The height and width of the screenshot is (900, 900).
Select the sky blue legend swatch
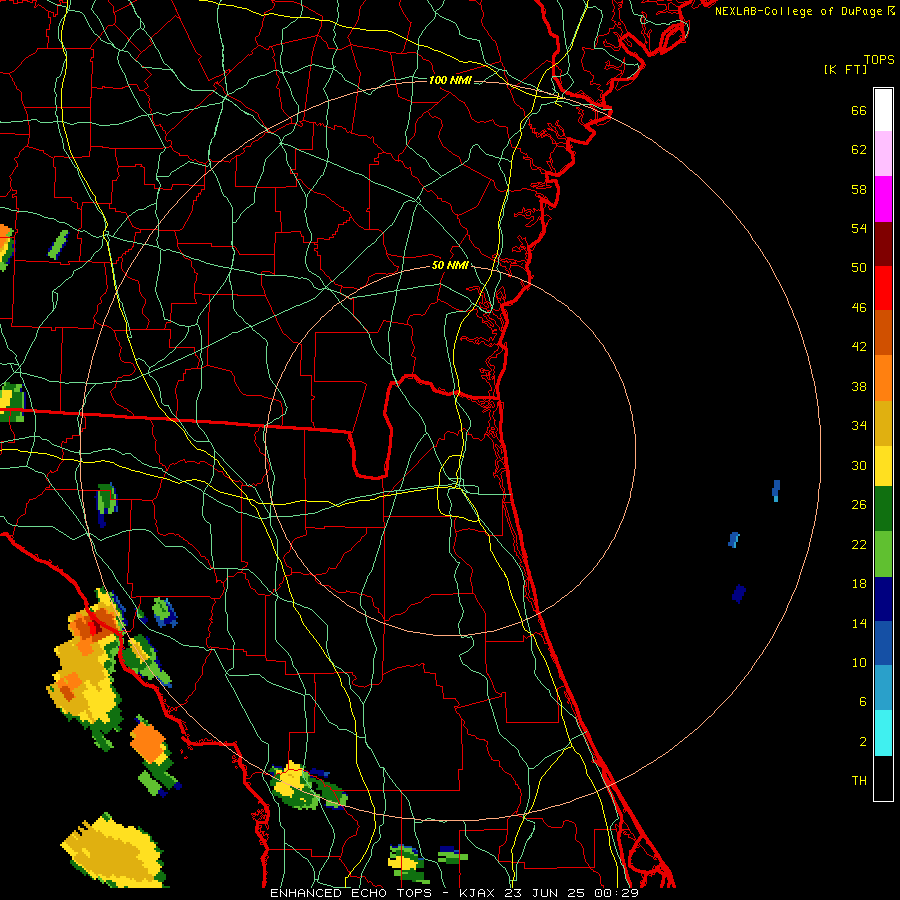[x=883, y=687]
